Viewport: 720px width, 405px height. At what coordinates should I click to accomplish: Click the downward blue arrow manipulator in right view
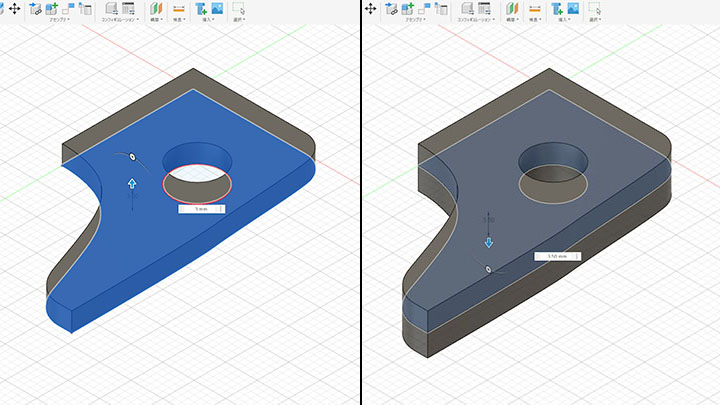[x=488, y=242]
